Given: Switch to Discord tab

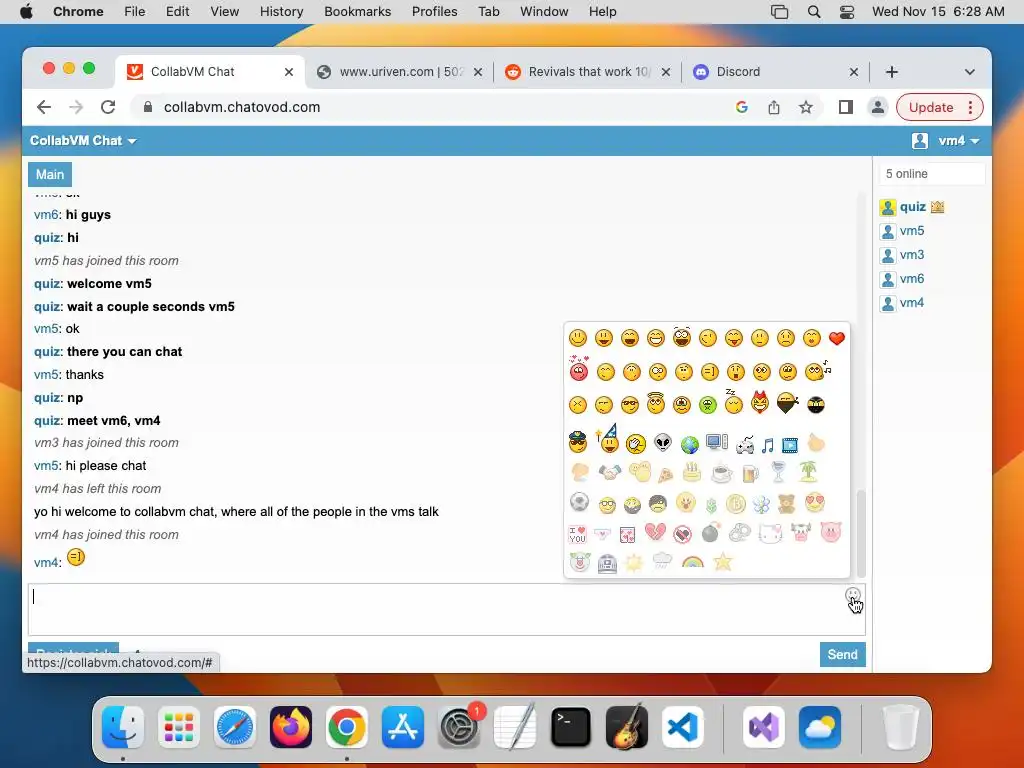Looking at the screenshot, I should click(774, 72).
